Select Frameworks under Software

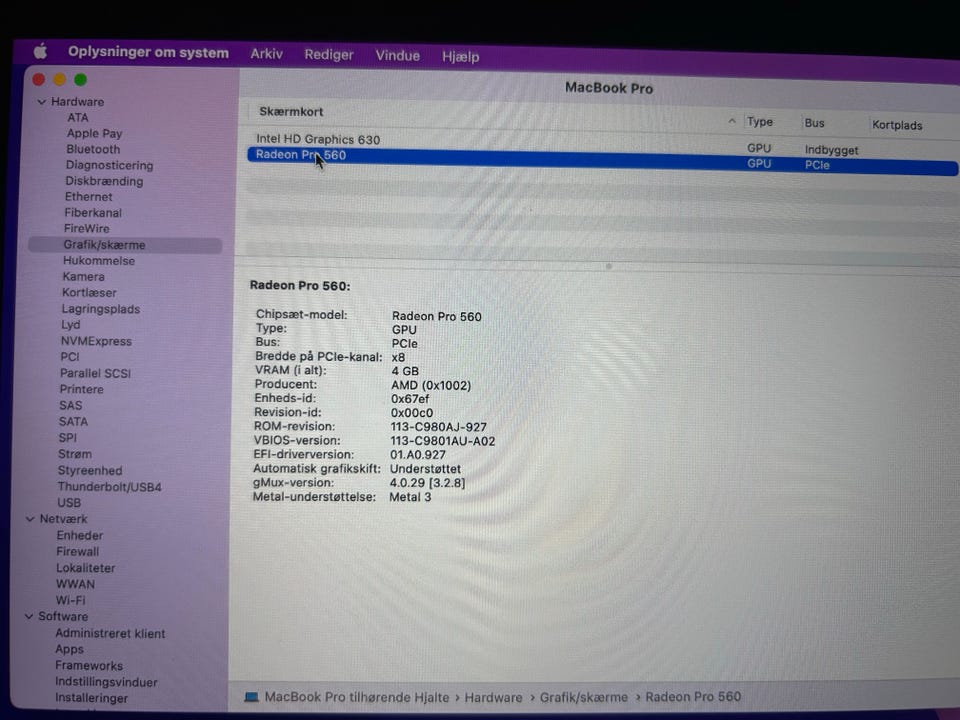tap(89, 666)
